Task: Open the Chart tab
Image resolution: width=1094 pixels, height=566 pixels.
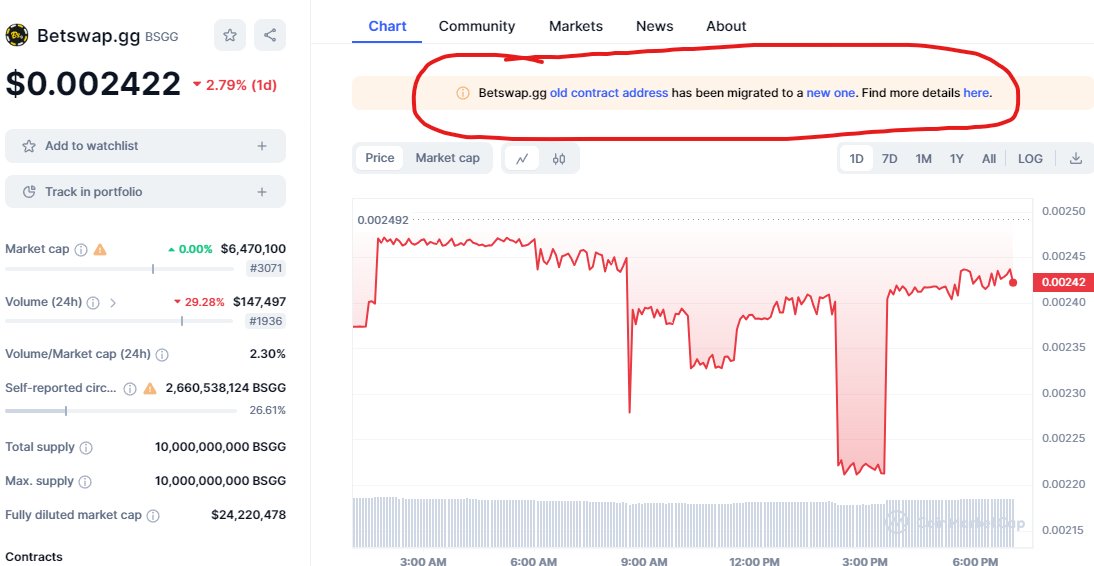Action: coord(387,27)
